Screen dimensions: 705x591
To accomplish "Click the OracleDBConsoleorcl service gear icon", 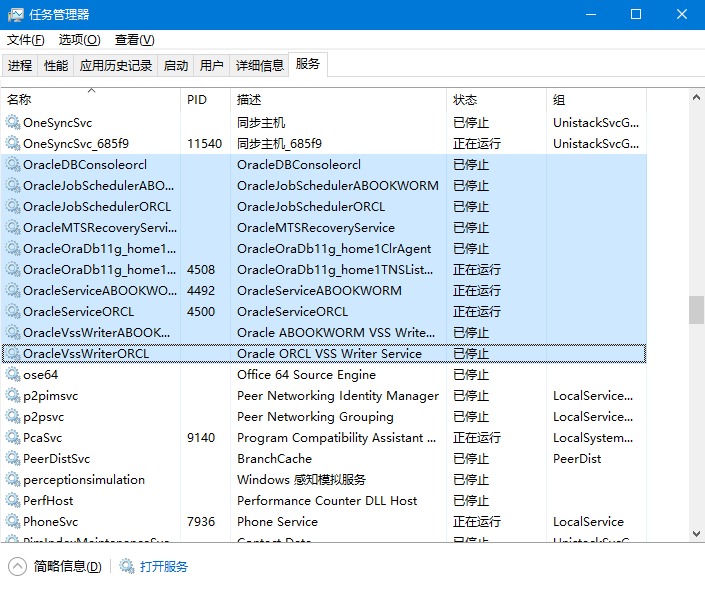I will tap(13, 165).
